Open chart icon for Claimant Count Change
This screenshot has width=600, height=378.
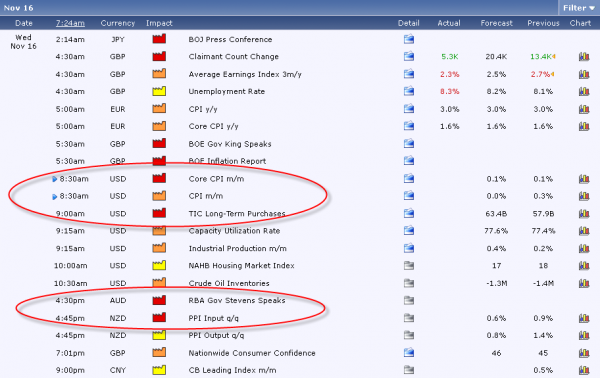584,57
